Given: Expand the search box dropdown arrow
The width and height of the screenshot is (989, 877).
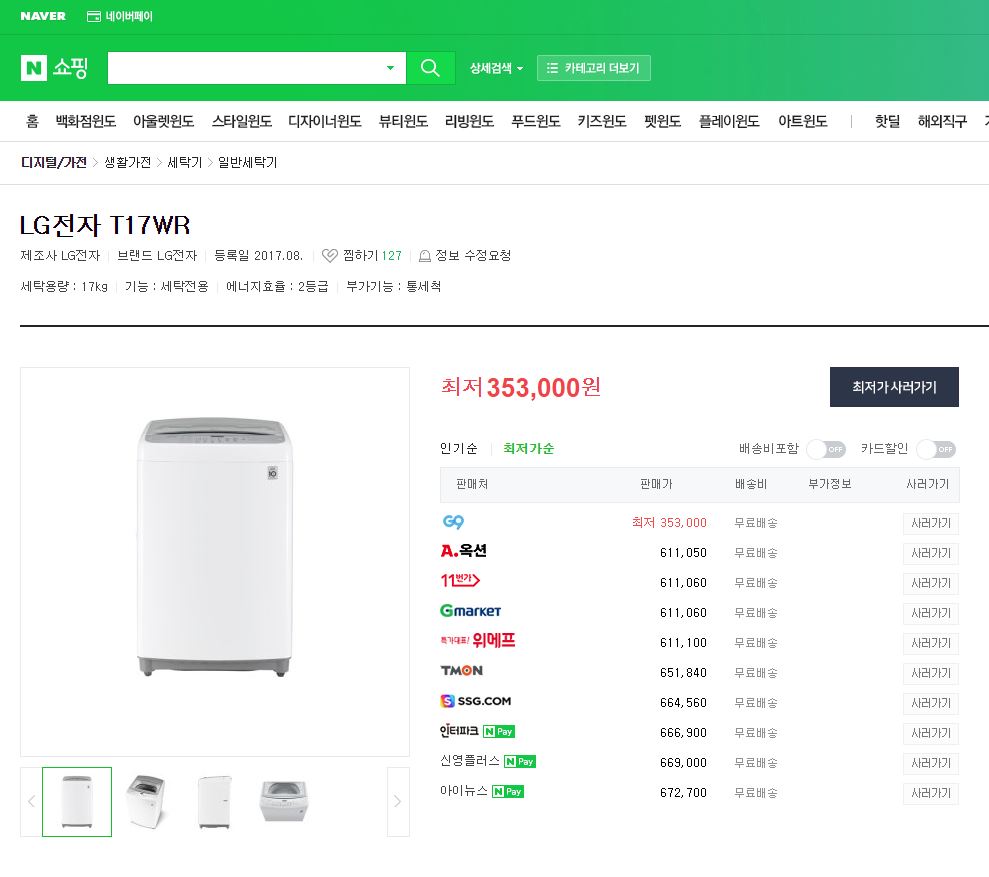Looking at the screenshot, I should [x=390, y=68].
